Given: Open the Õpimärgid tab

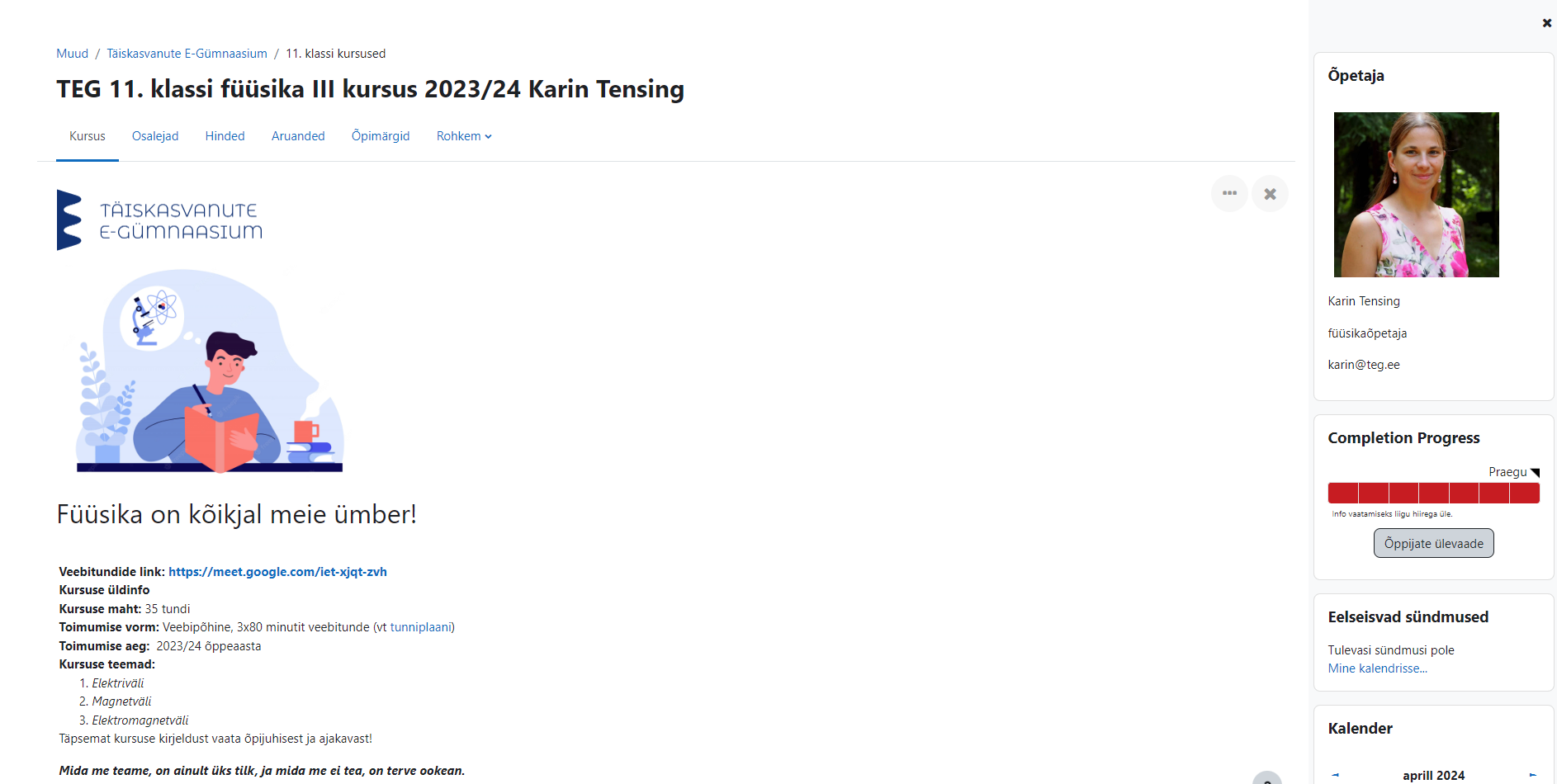Looking at the screenshot, I should click(381, 136).
